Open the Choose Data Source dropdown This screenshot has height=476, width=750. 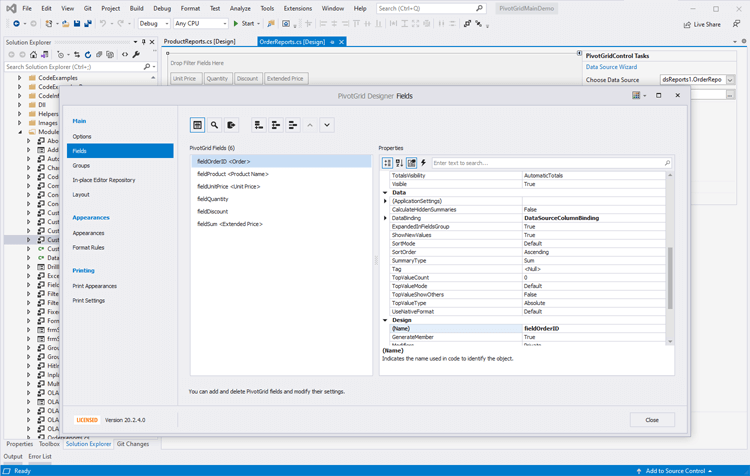(730, 80)
